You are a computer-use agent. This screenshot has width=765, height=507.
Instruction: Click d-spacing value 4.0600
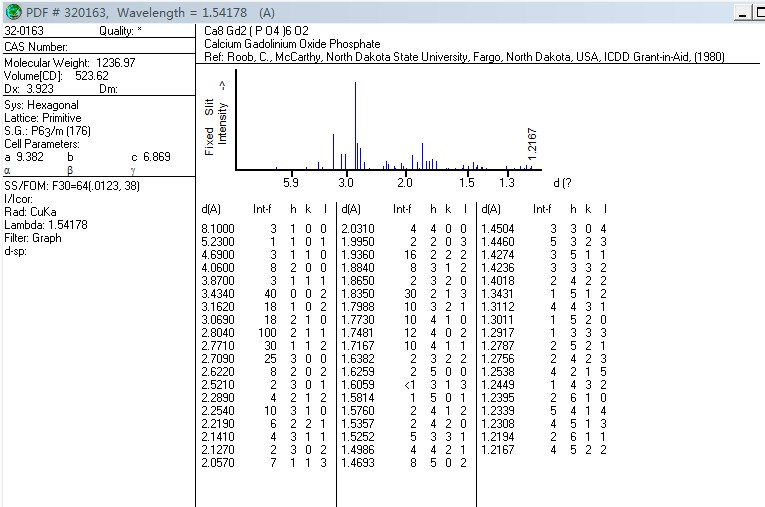click(218, 268)
